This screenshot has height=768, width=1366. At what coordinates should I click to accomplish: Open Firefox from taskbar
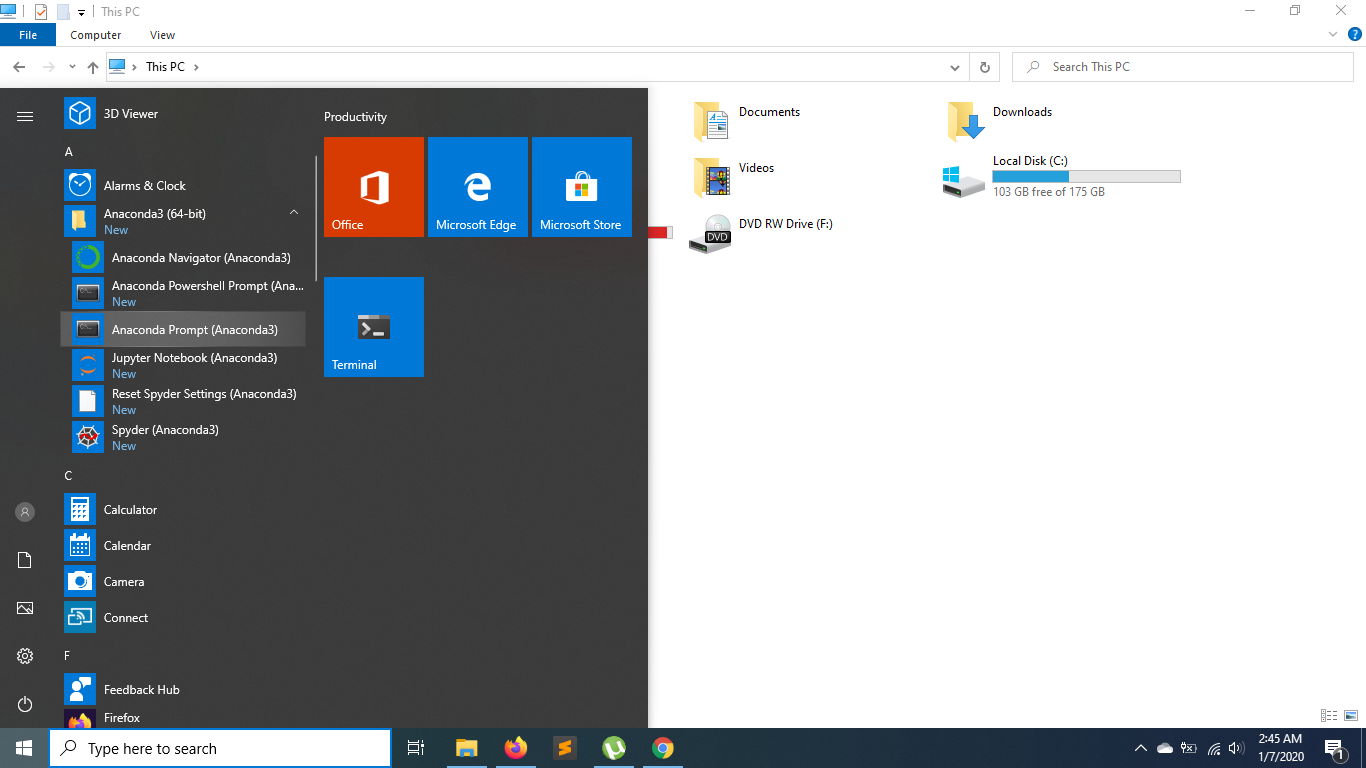point(516,748)
